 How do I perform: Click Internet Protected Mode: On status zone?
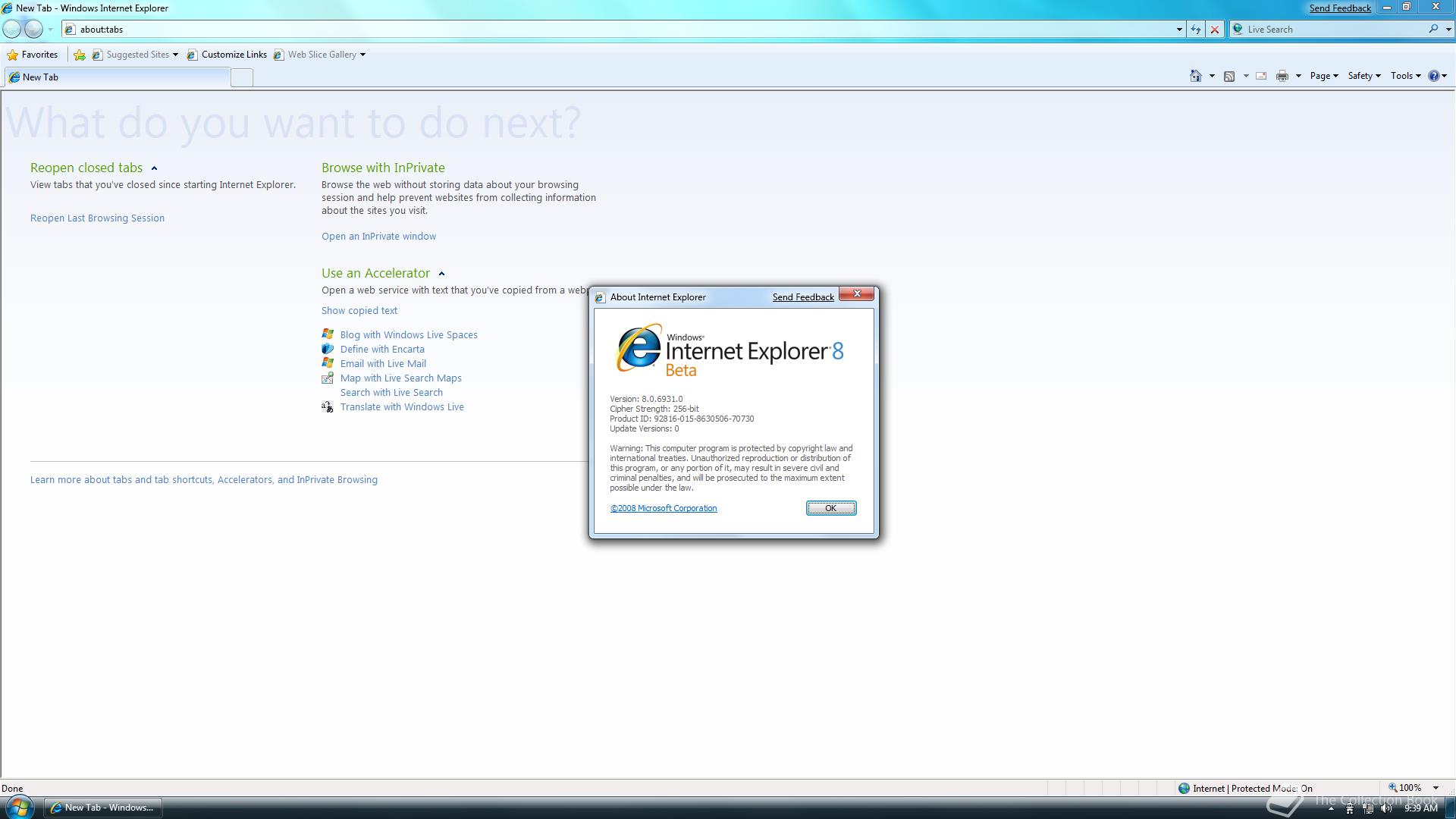click(x=1245, y=789)
